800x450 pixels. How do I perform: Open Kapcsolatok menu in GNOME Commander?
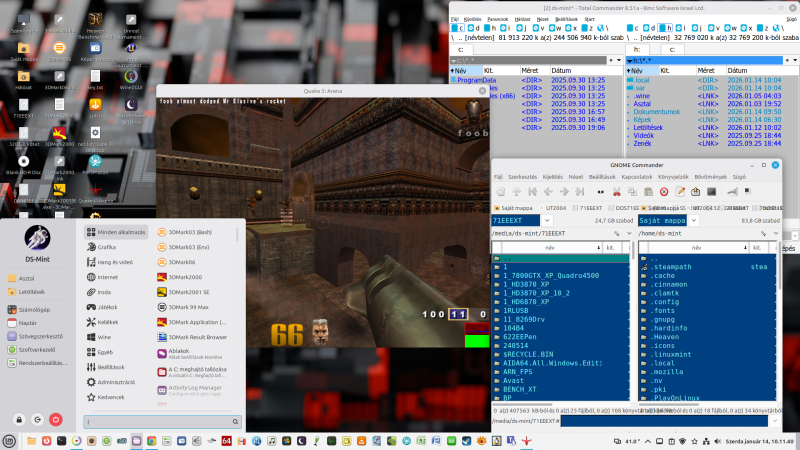click(x=637, y=177)
